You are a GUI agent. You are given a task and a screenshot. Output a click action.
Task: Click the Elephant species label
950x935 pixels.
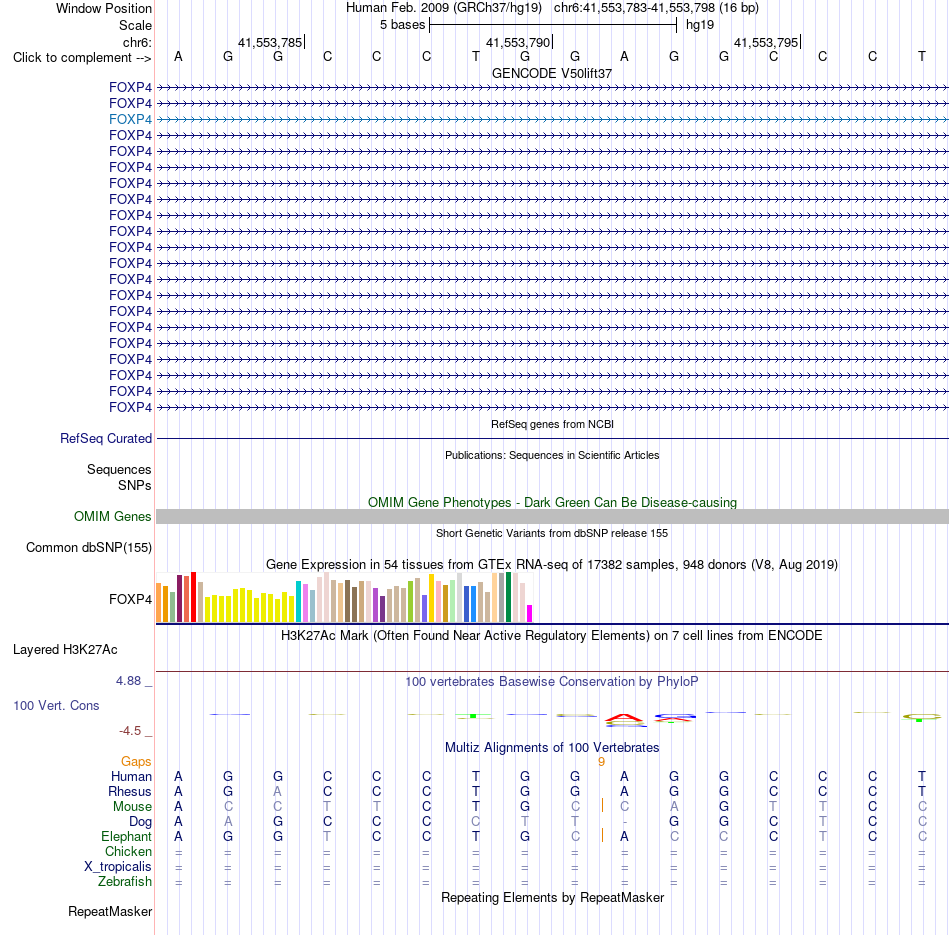point(126,837)
